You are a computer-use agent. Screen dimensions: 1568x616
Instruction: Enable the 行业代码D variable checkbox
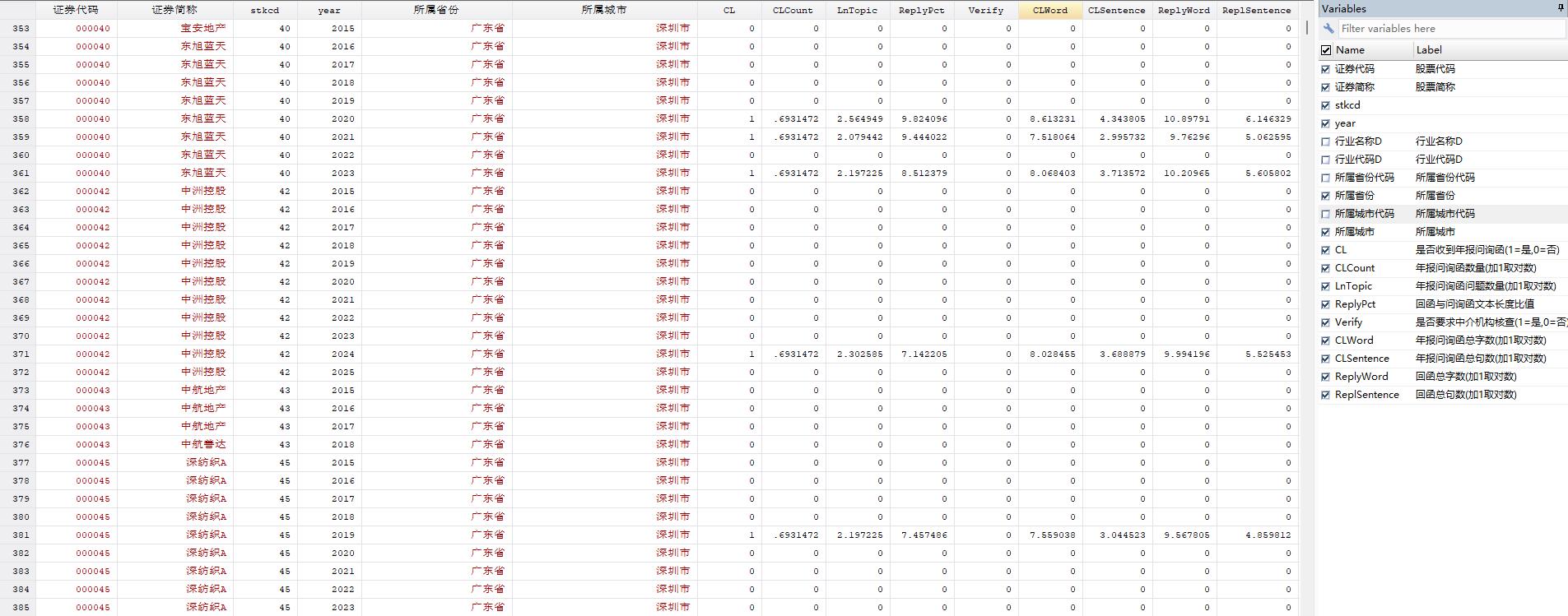coord(1325,160)
